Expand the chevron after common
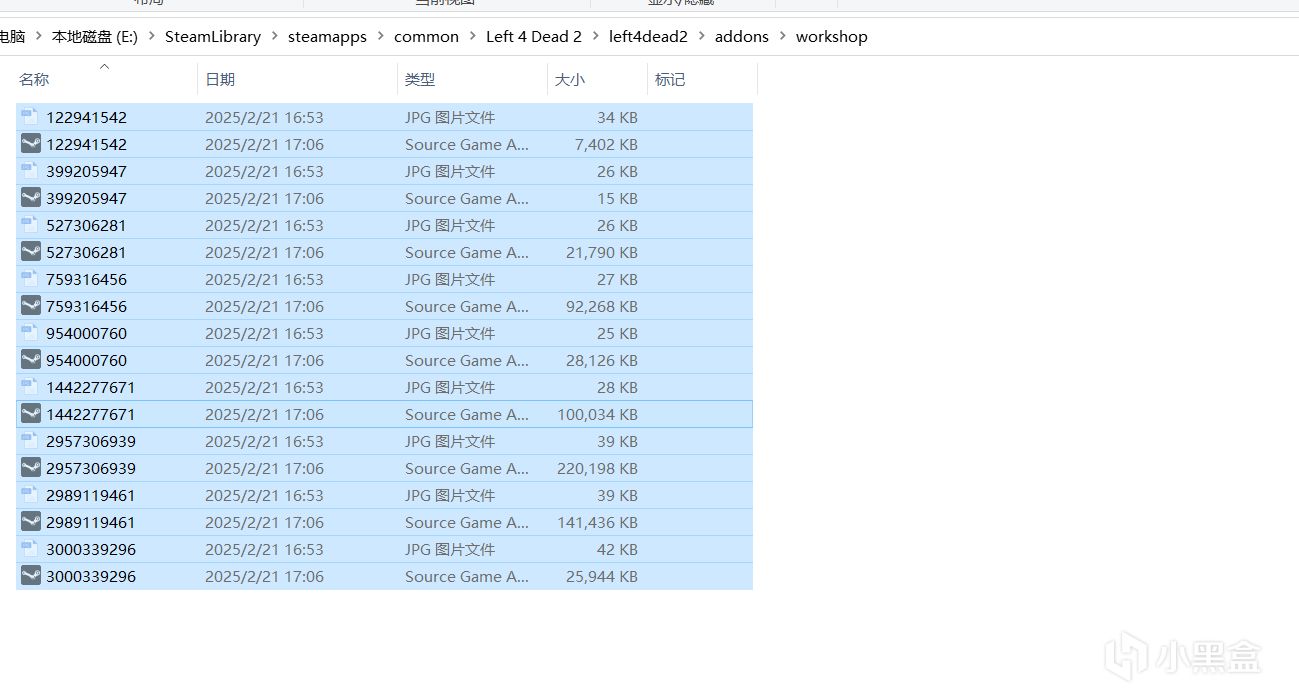Screen dimensions: 1299x700 (472, 37)
